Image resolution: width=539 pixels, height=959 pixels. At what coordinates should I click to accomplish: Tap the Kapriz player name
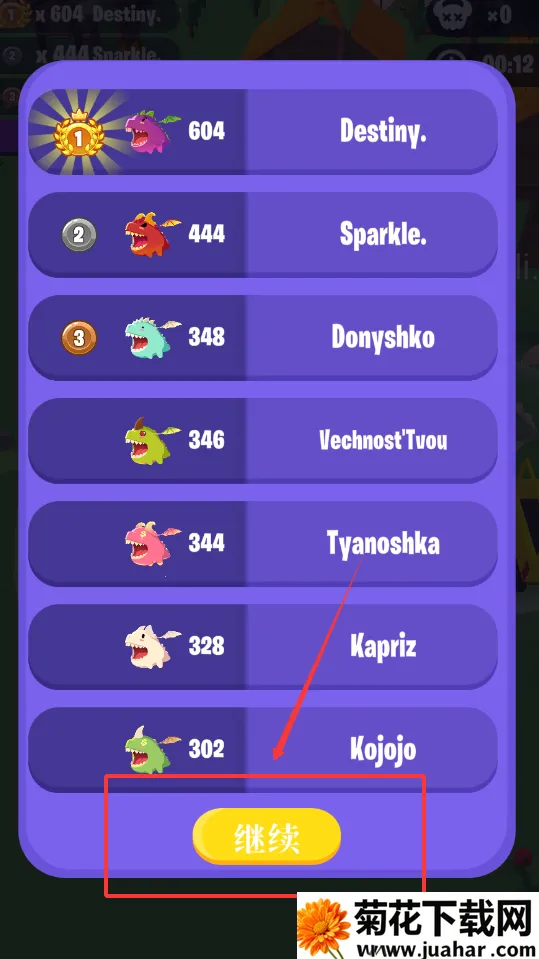tap(383, 647)
